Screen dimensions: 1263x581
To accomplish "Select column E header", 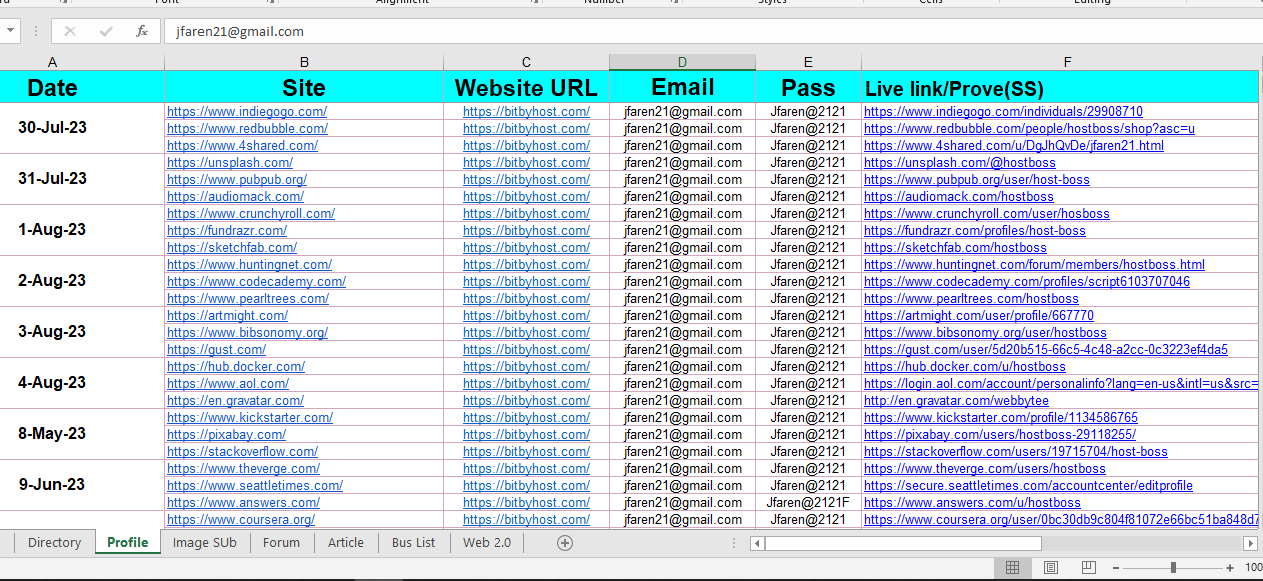I will [808, 62].
